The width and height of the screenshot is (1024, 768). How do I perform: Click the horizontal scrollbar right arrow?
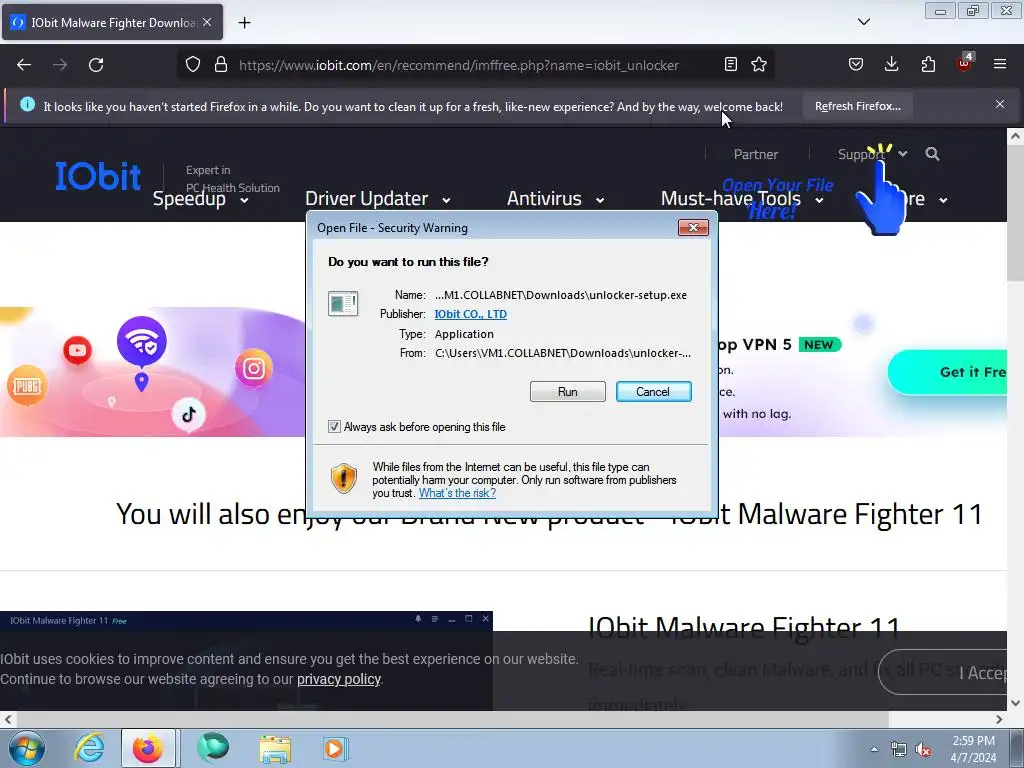999,720
